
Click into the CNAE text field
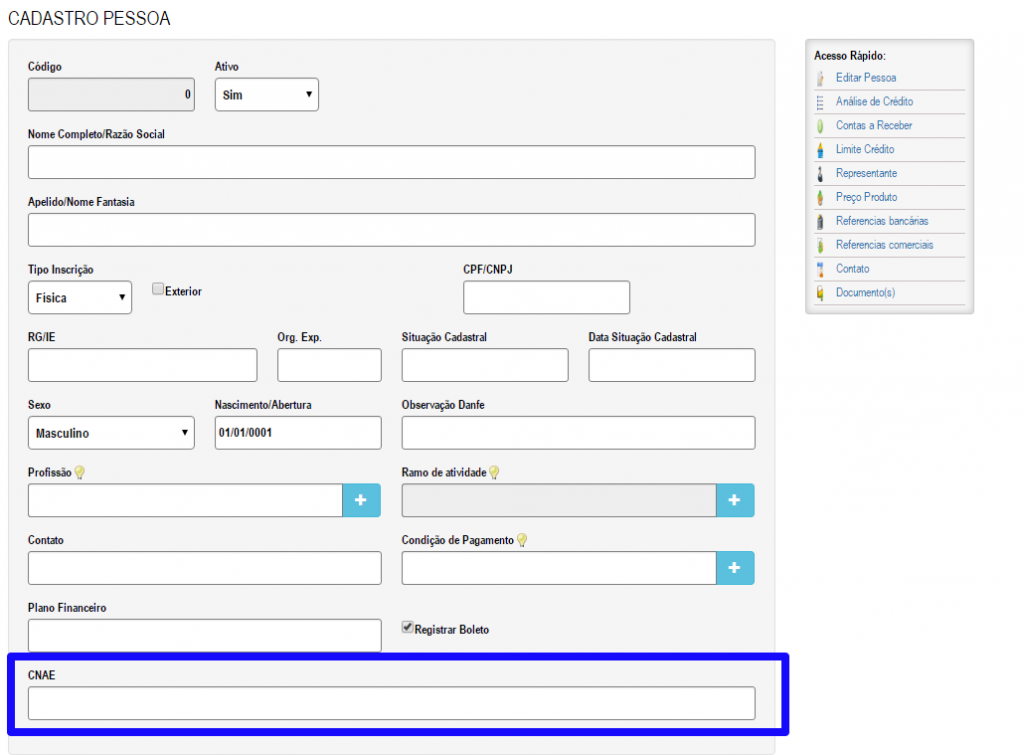[391, 703]
